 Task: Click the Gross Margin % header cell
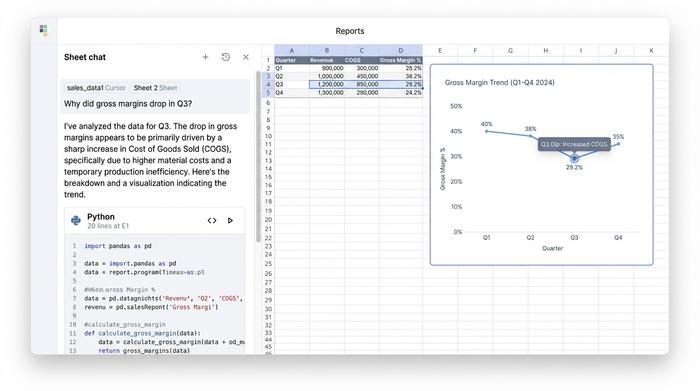click(x=401, y=60)
